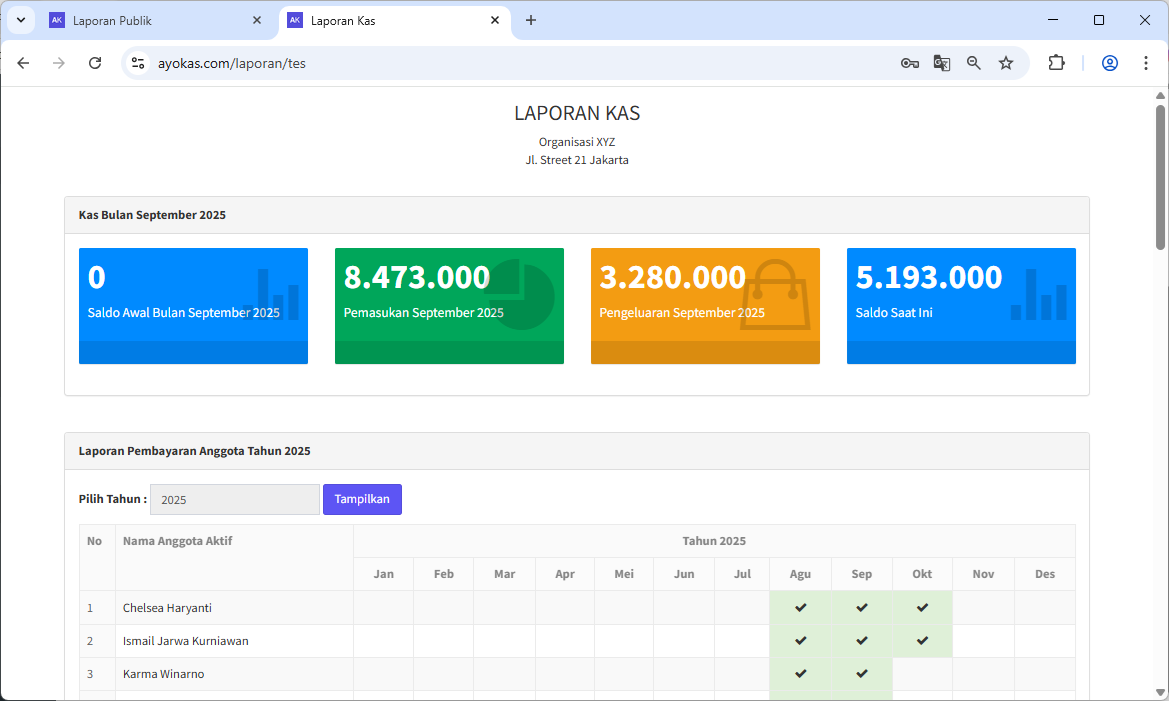1169x701 pixels.
Task: Click Ismail Jarwa Kurniawan's Okt checkmark
Action: click(922, 640)
